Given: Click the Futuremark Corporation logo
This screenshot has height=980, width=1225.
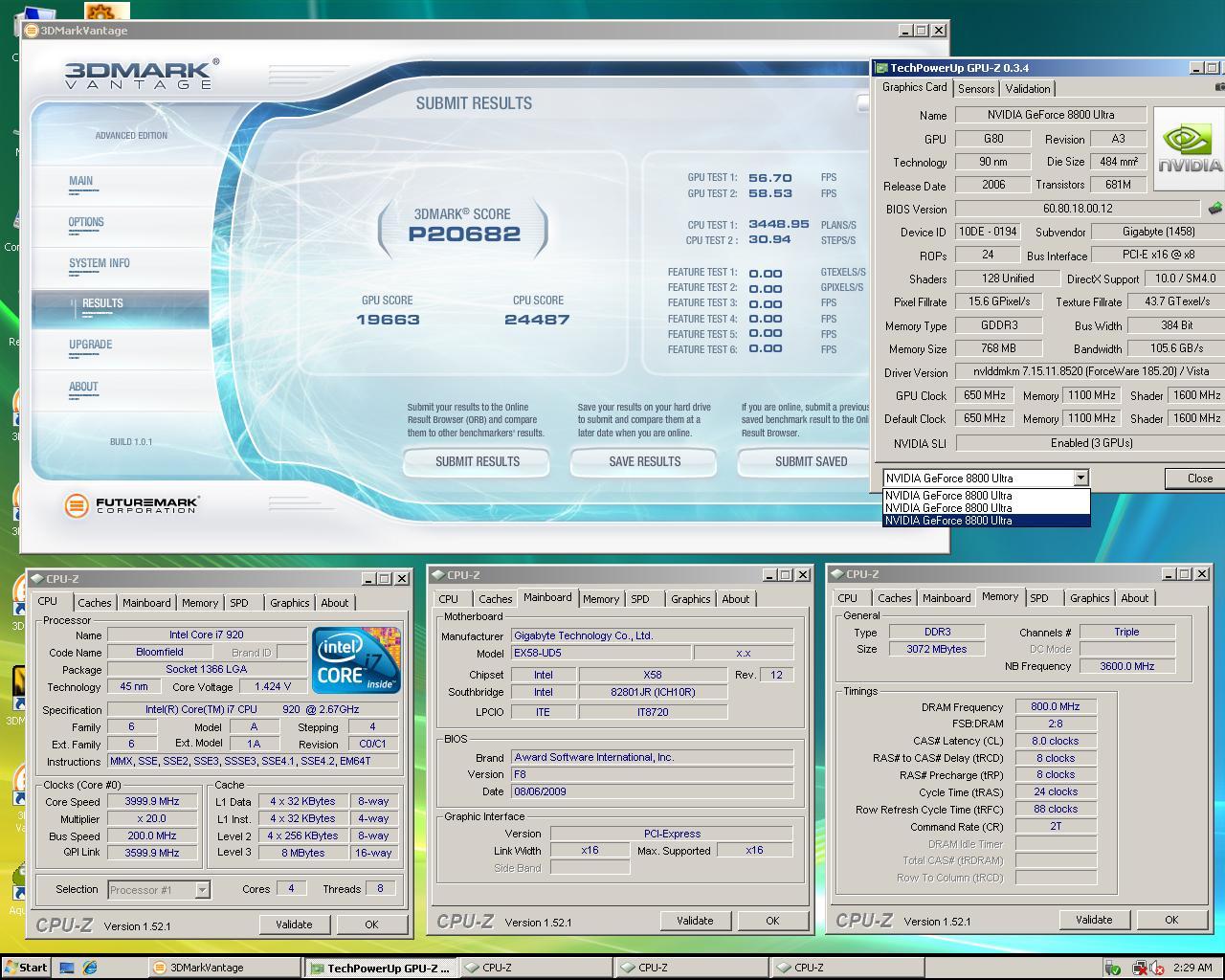Looking at the screenshot, I should [132, 504].
